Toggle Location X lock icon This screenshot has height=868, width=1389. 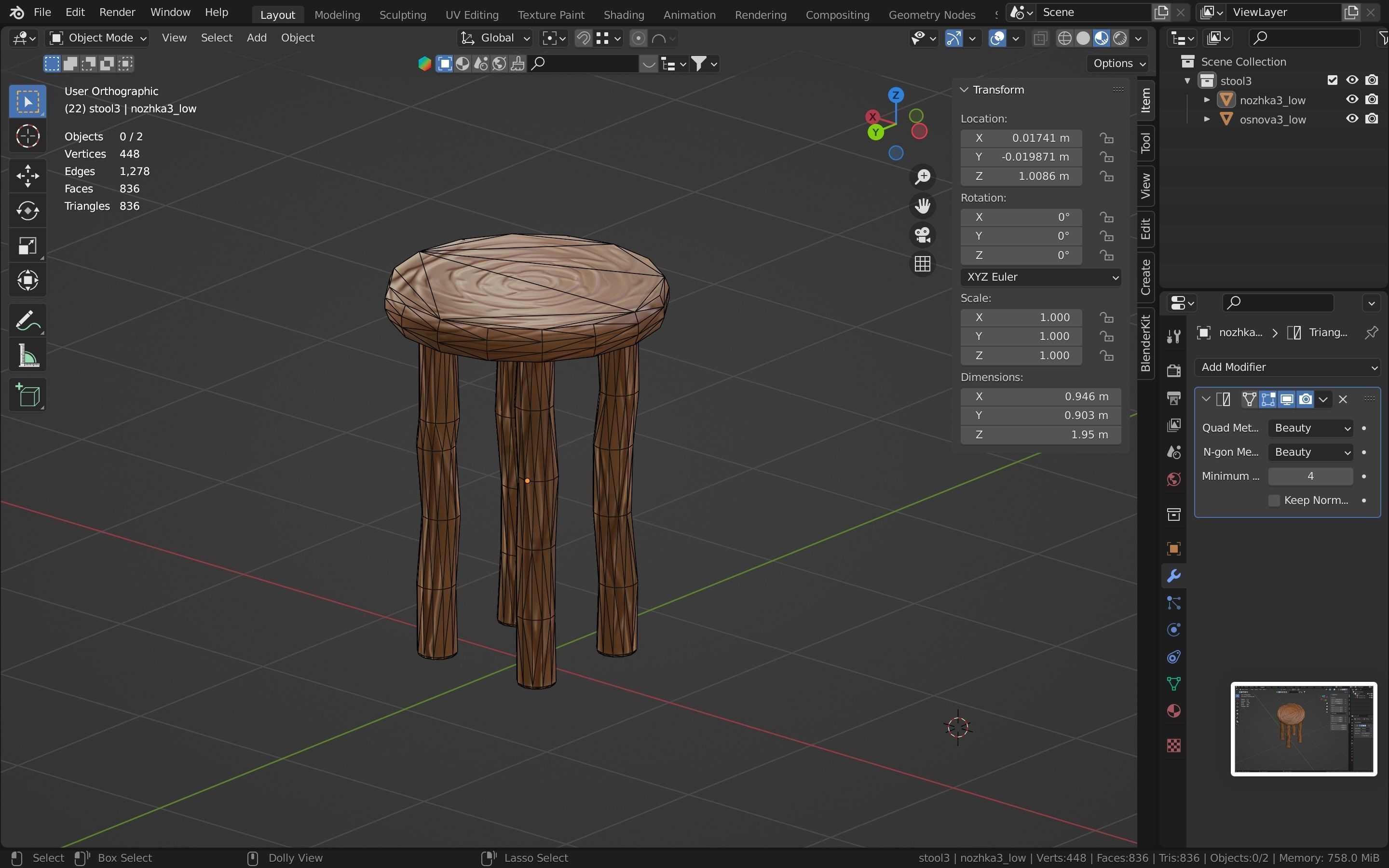click(x=1106, y=138)
